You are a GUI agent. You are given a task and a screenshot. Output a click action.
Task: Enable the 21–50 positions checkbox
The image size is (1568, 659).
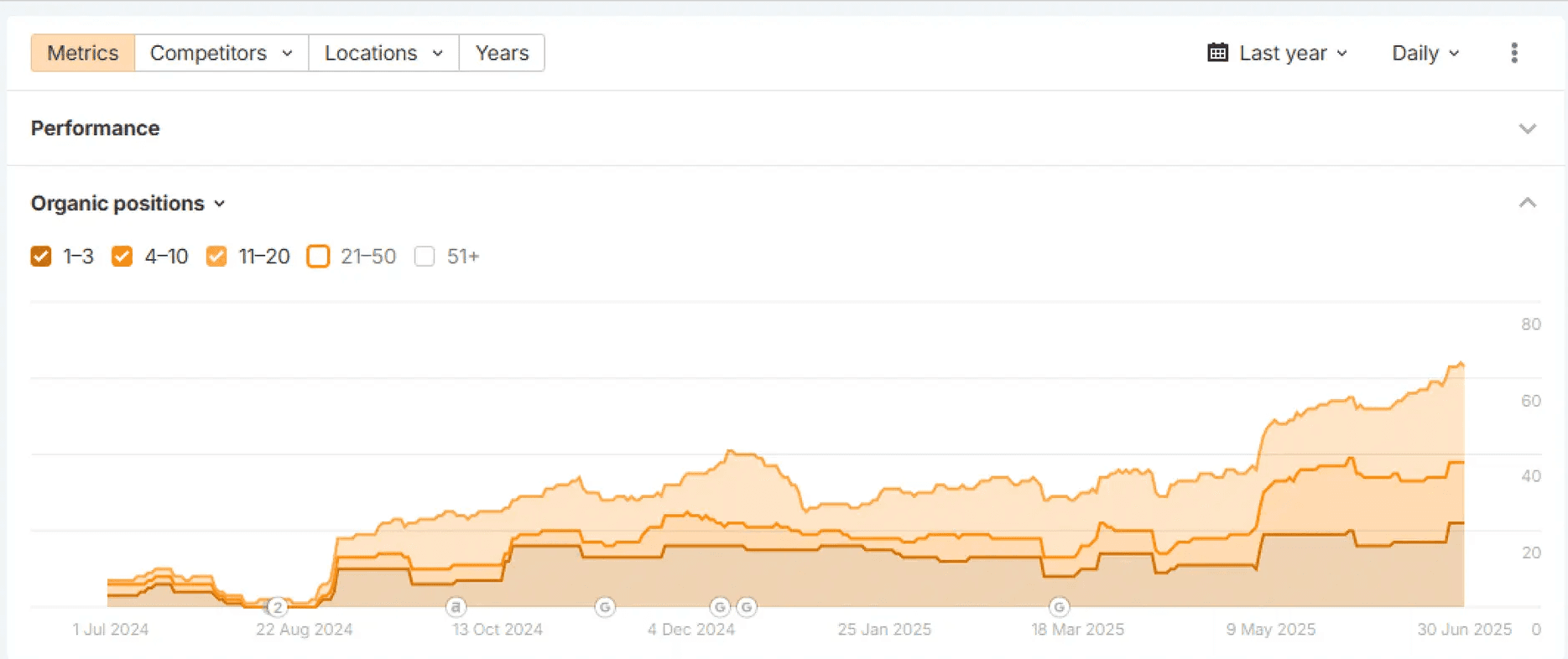click(318, 257)
